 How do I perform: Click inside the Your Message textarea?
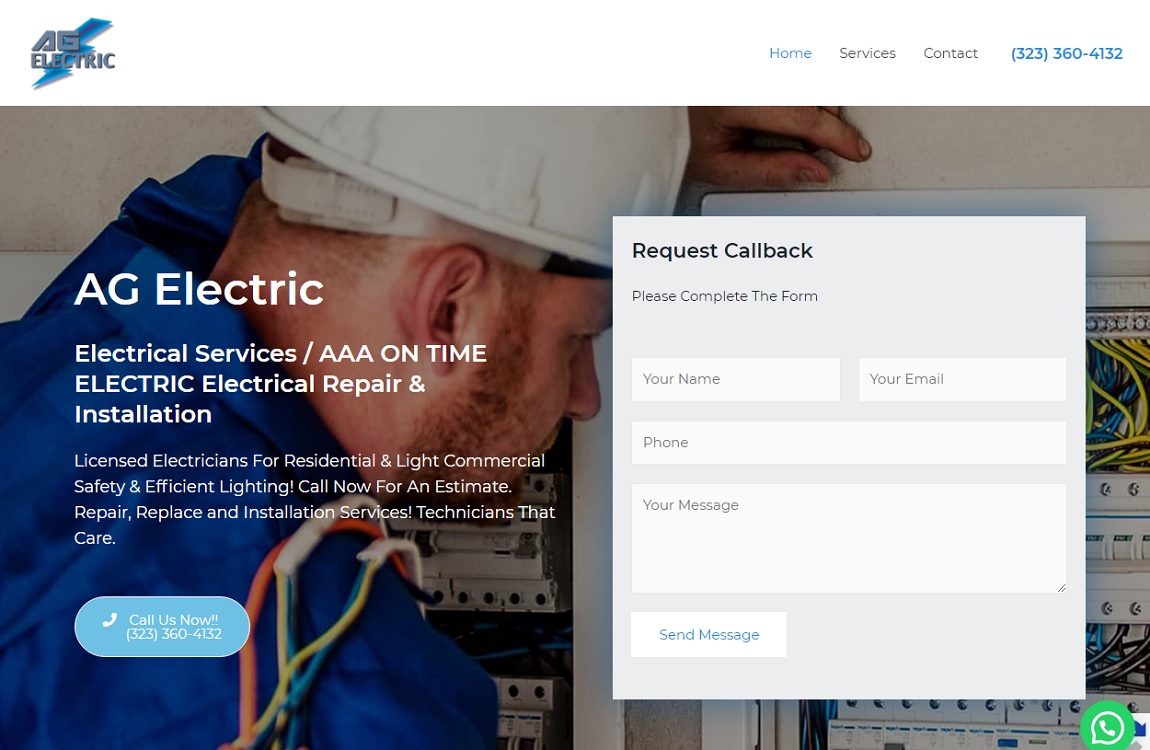pos(848,538)
